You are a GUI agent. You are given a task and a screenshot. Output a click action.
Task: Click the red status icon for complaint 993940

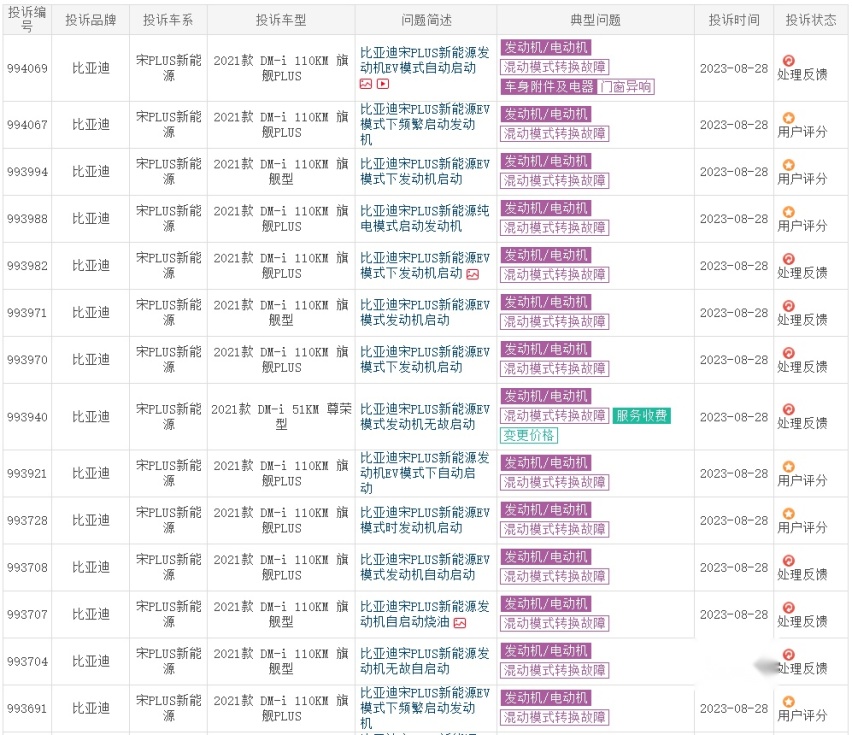click(x=788, y=409)
